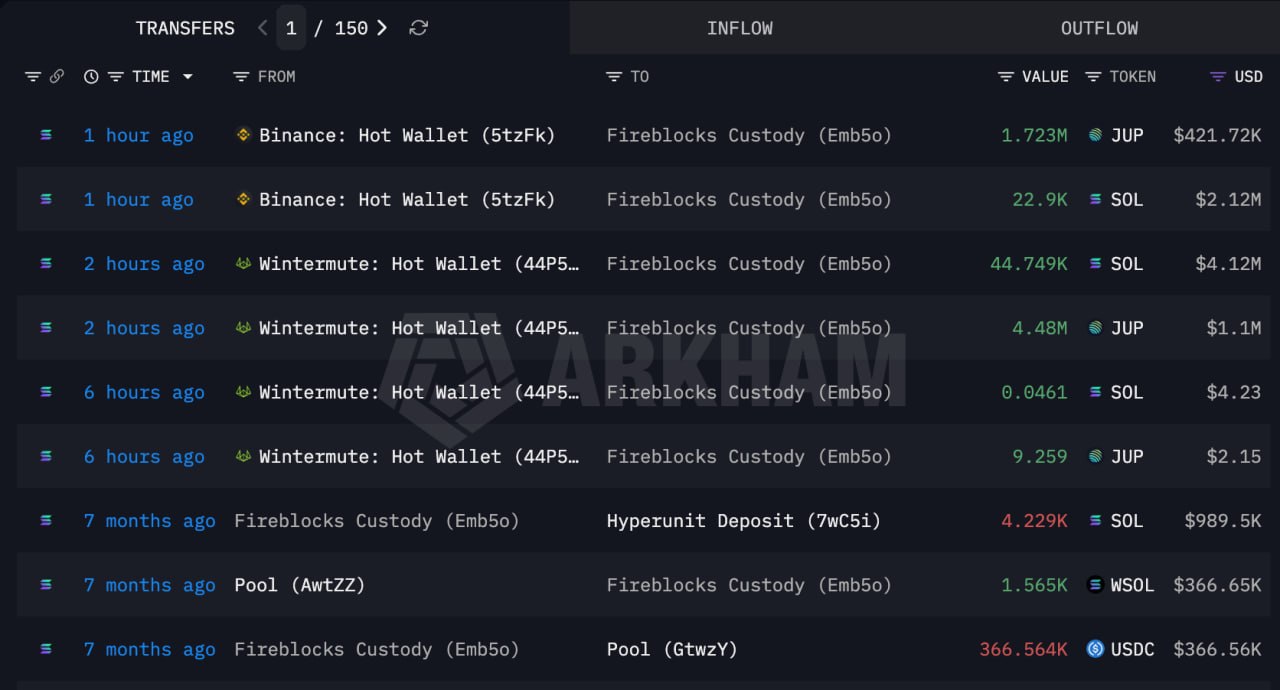Click Solana icon of the 4.229K SOL row
This screenshot has width=1280, height=690.
pyautogui.click(x=45, y=520)
